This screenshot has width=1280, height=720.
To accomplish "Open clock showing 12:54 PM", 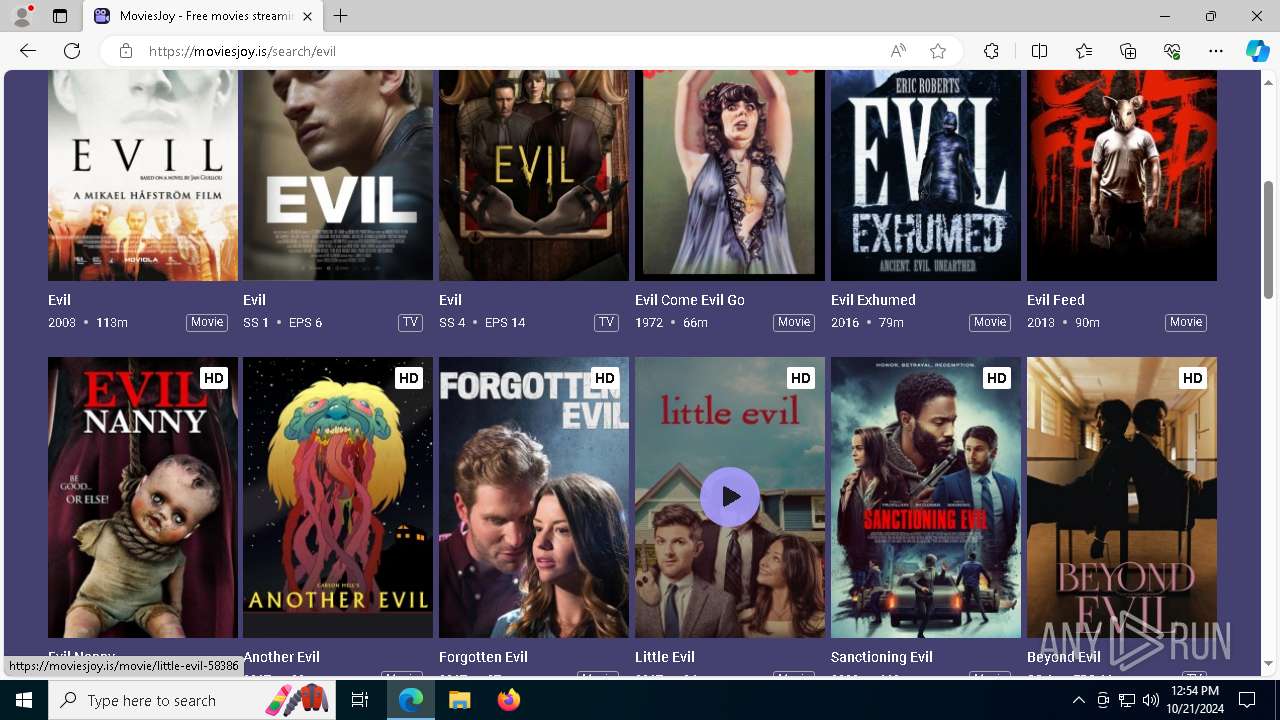I will point(1193,700).
